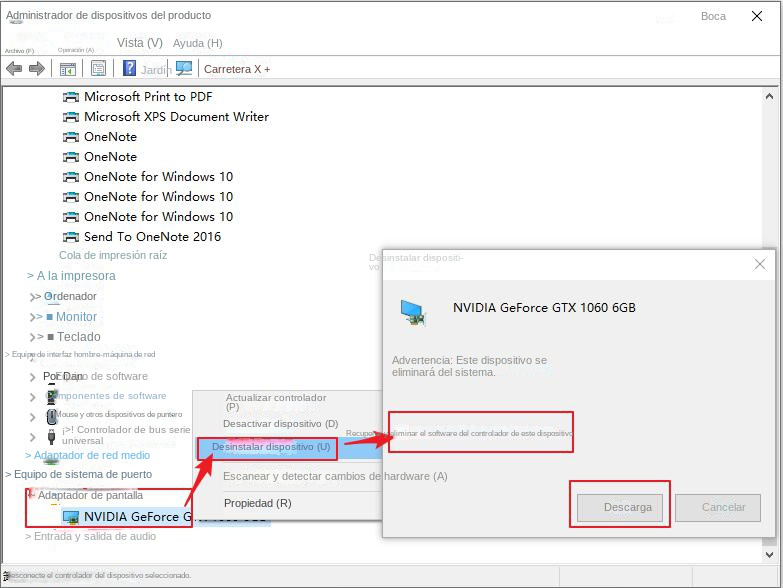Check delete driver software for this device option
Viewport: 783px width, 588px height.
point(481,433)
